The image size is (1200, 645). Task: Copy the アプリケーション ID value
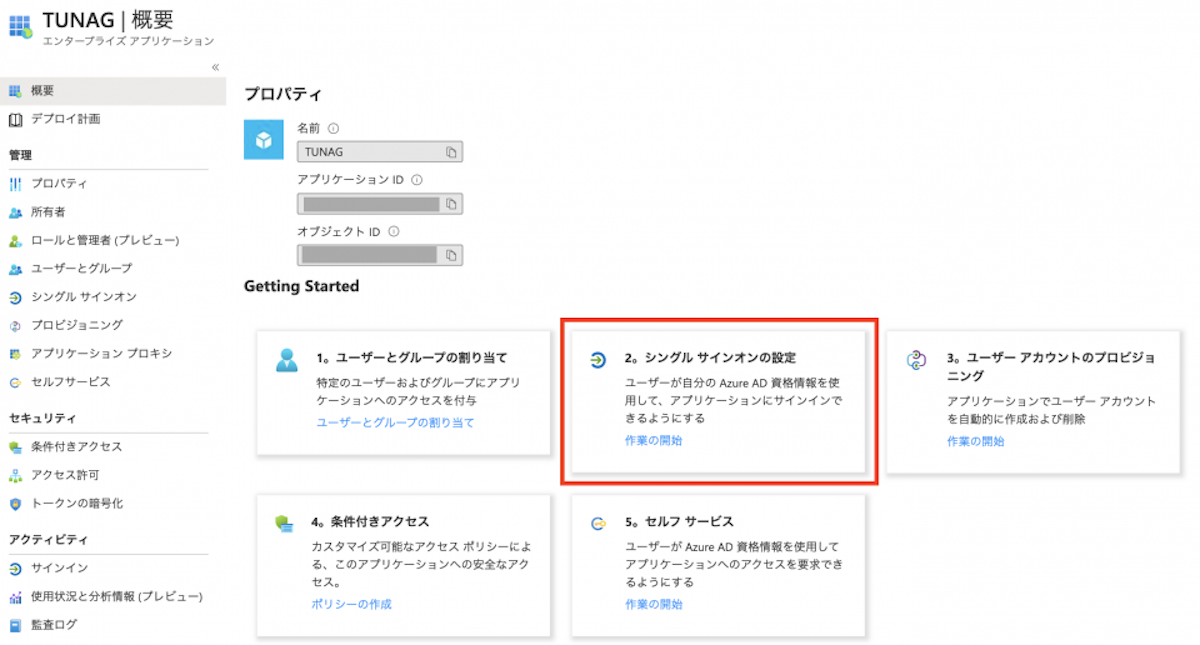click(451, 204)
